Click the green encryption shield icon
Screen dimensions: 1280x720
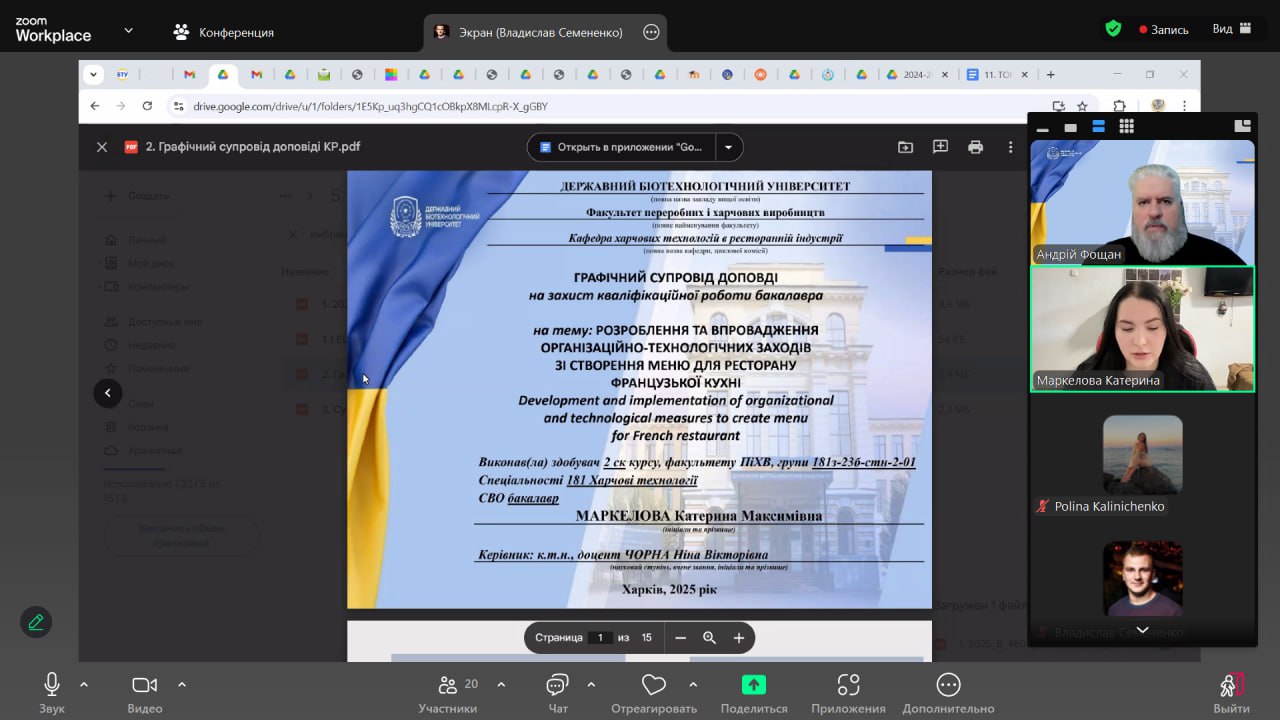coord(1113,29)
